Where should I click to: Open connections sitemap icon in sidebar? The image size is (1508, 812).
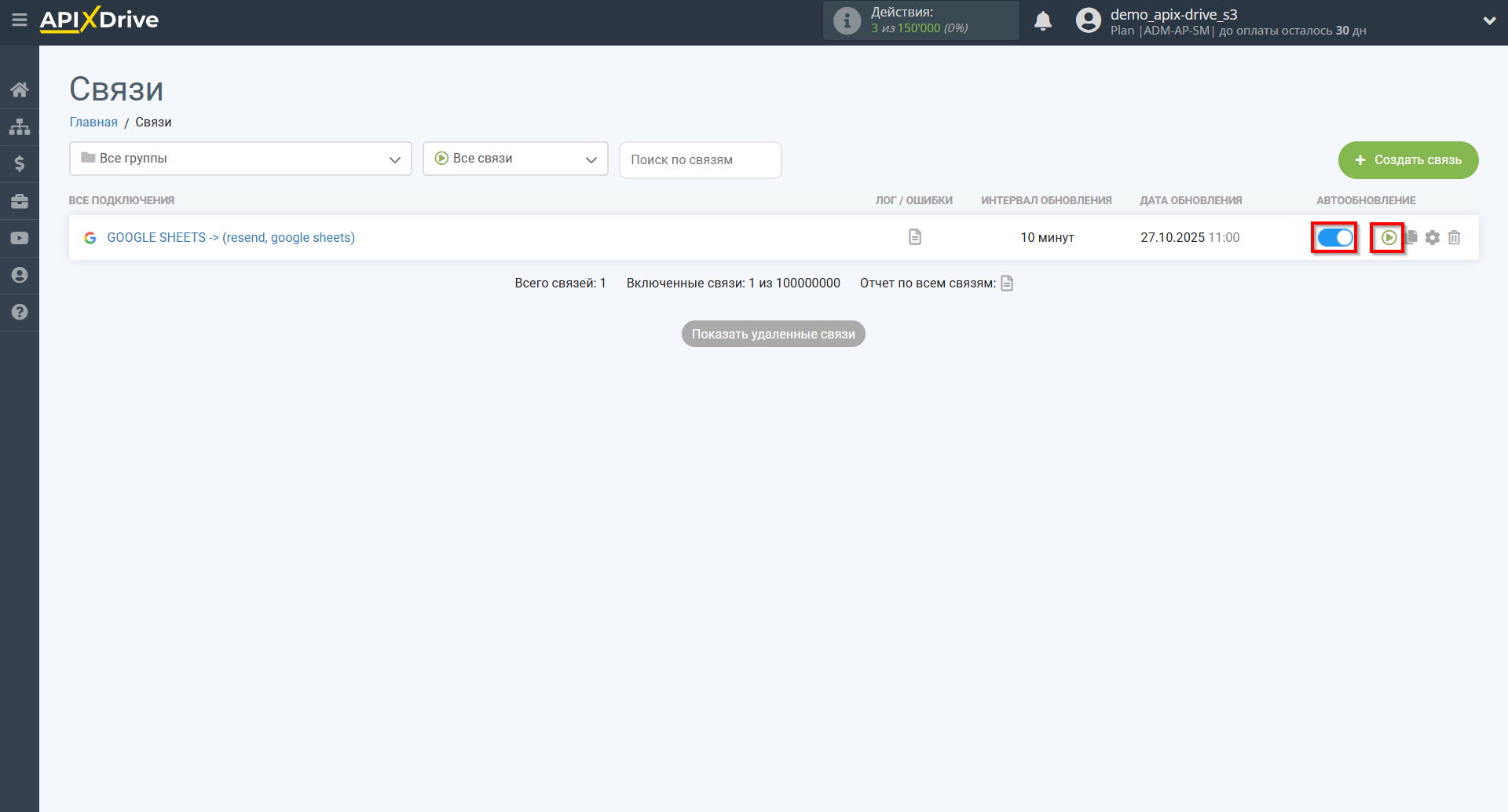point(20,126)
